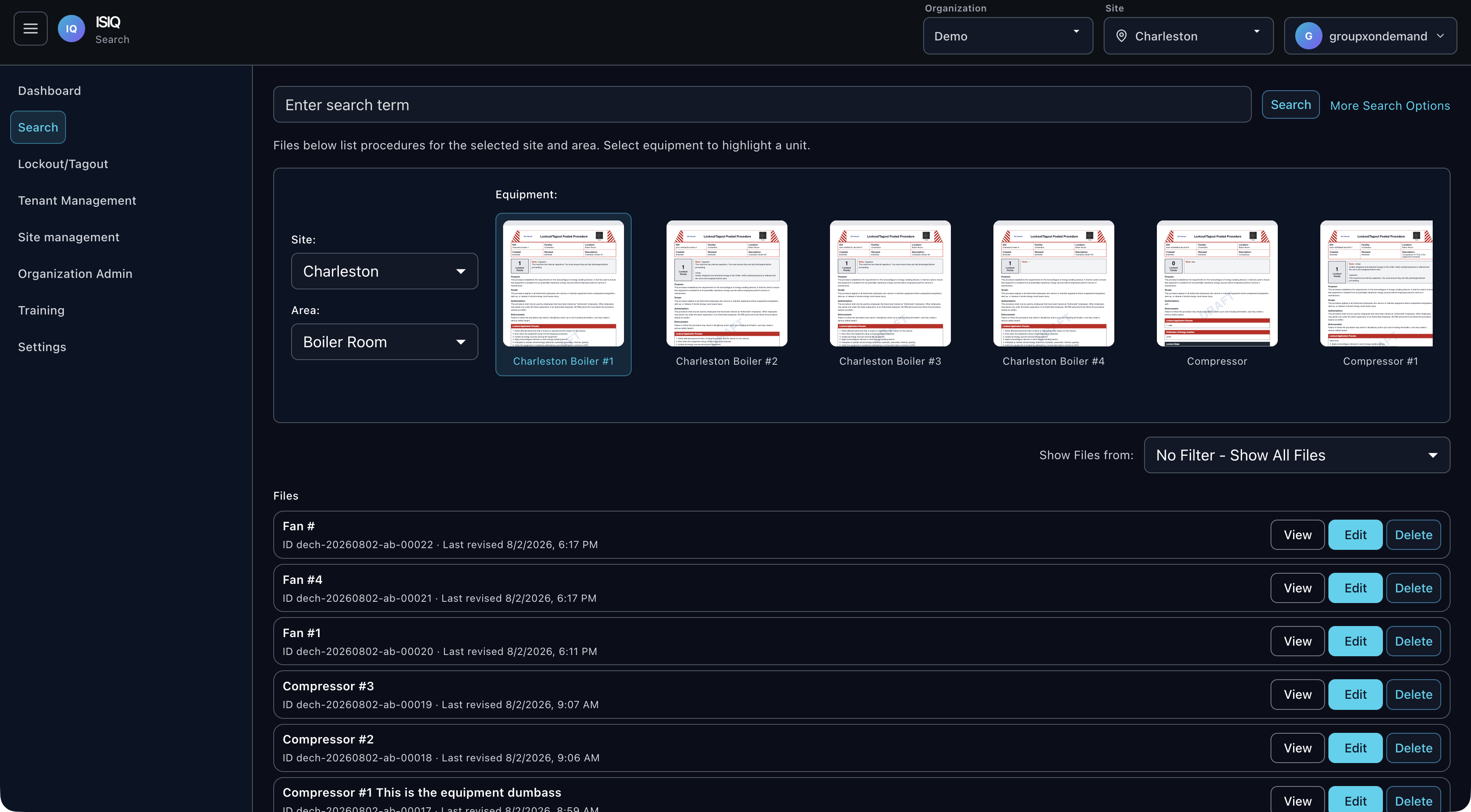Screen dimensions: 1471x812
Task: Open Site management in the sidebar
Action: tap(69, 237)
